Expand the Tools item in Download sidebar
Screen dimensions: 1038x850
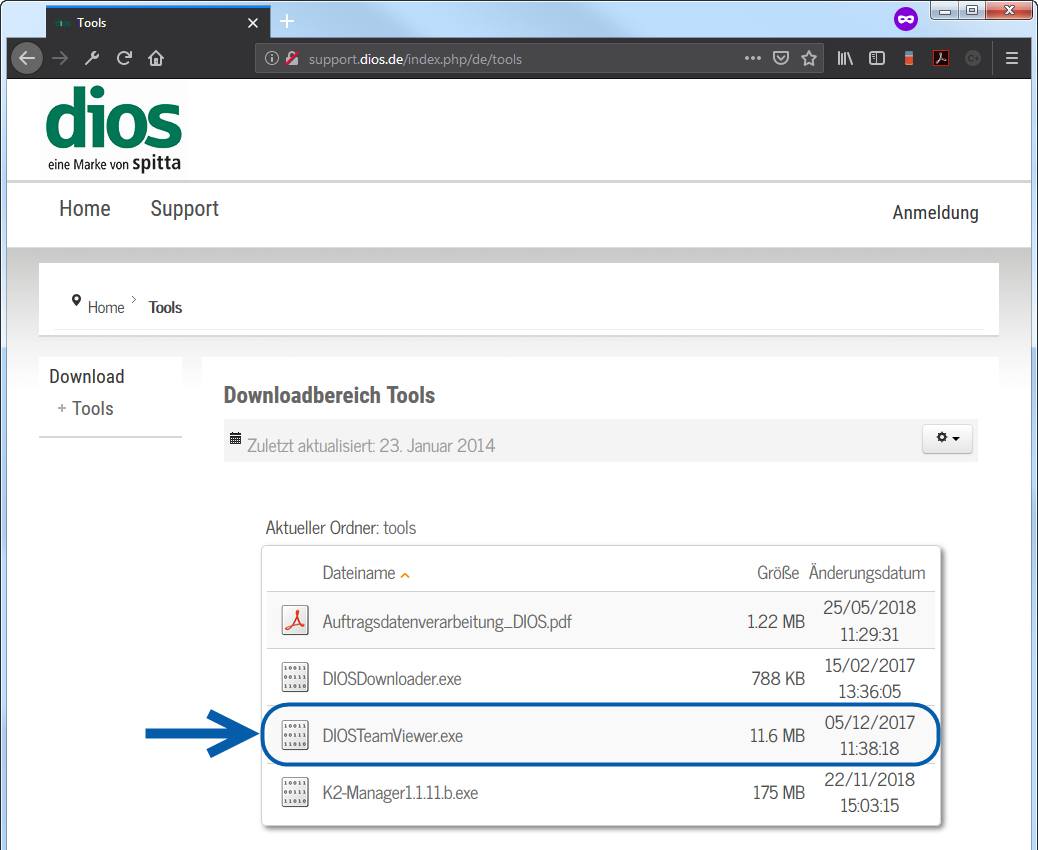92,408
